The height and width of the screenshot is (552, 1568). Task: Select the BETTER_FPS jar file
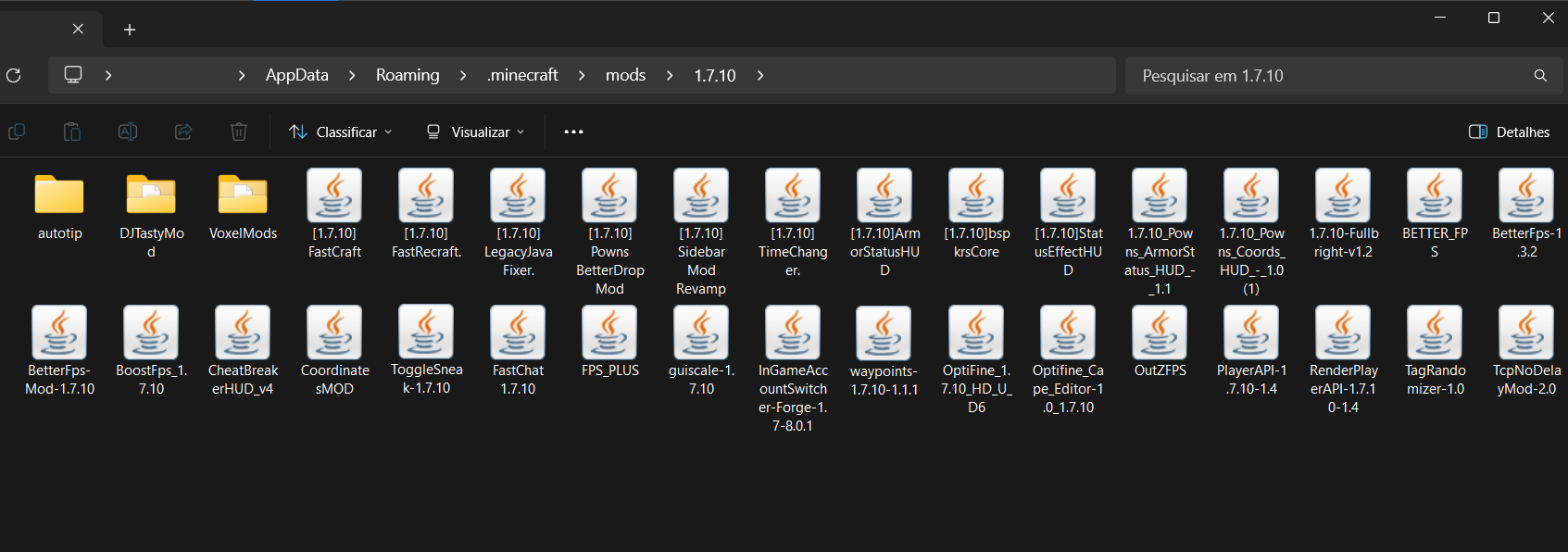pyautogui.click(x=1435, y=215)
